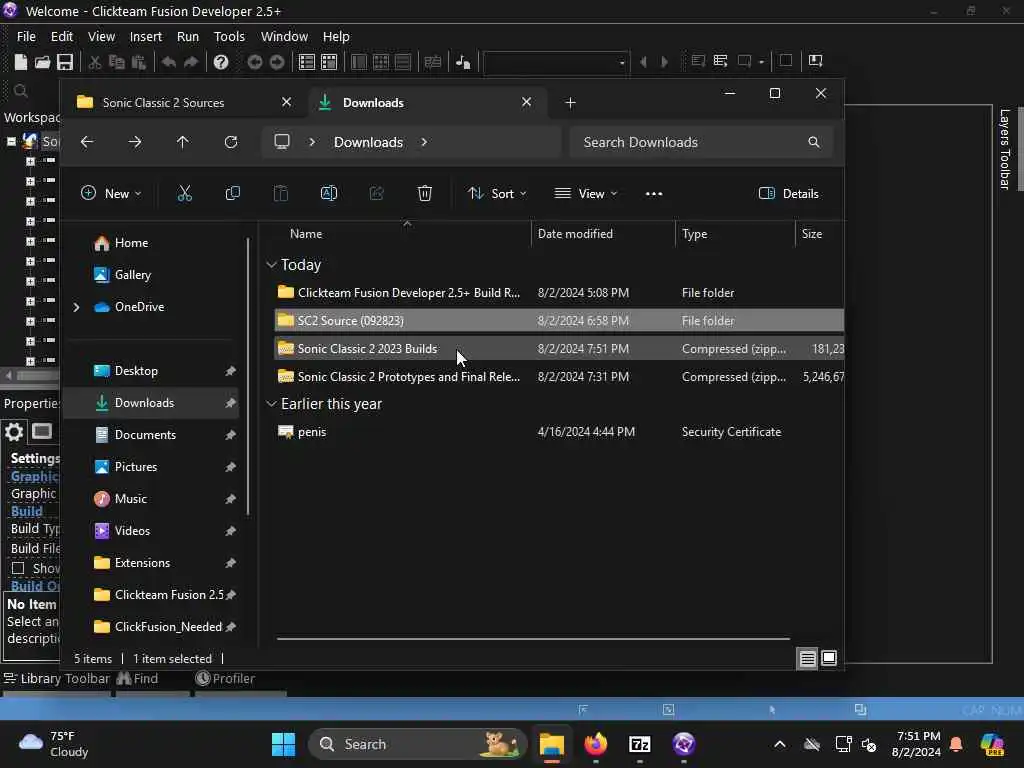Expand the first workspace tree child node
This screenshot has width=1024, height=768.
pos(30,161)
